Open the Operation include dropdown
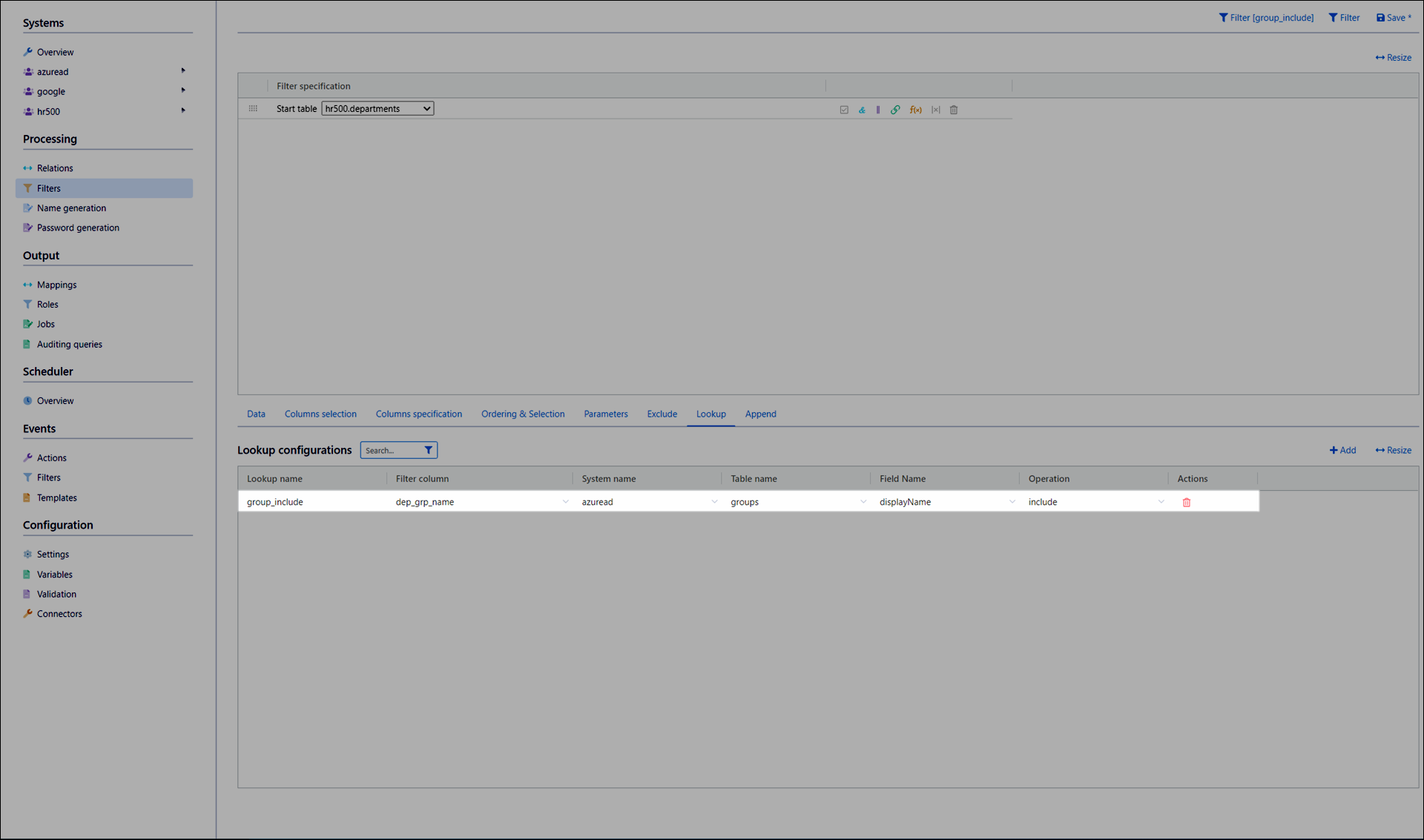Screen dimensions: 1424x840 (1161, 502)
